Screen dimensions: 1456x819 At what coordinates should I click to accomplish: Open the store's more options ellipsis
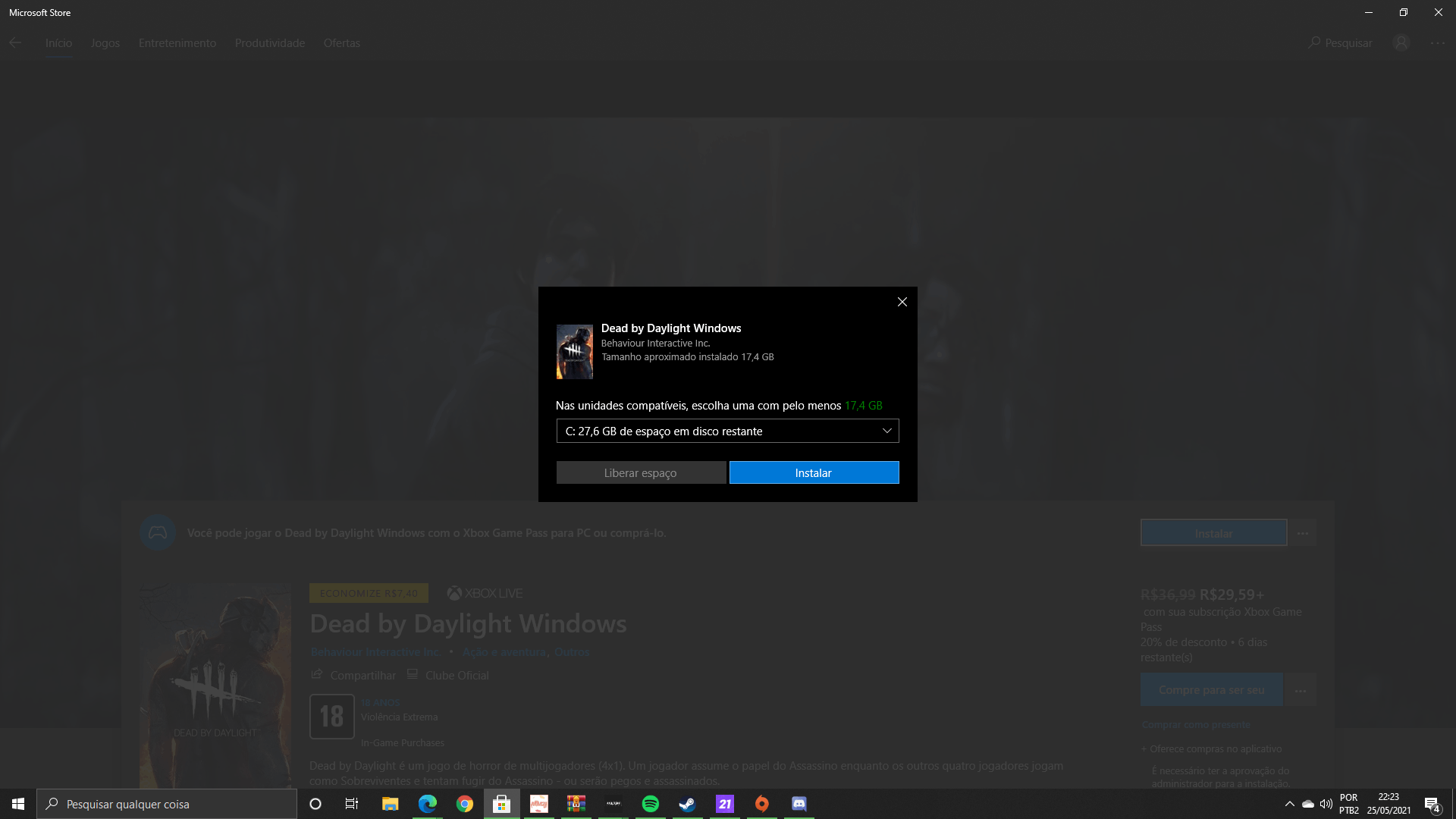click(x=1437, y=43)
